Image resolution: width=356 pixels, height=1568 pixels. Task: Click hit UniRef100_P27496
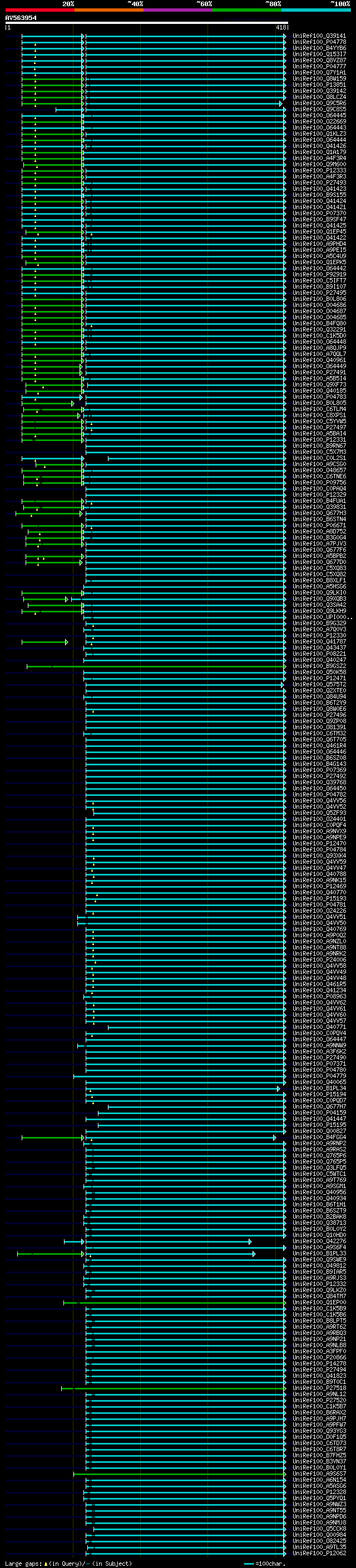(x=319, y=715)
